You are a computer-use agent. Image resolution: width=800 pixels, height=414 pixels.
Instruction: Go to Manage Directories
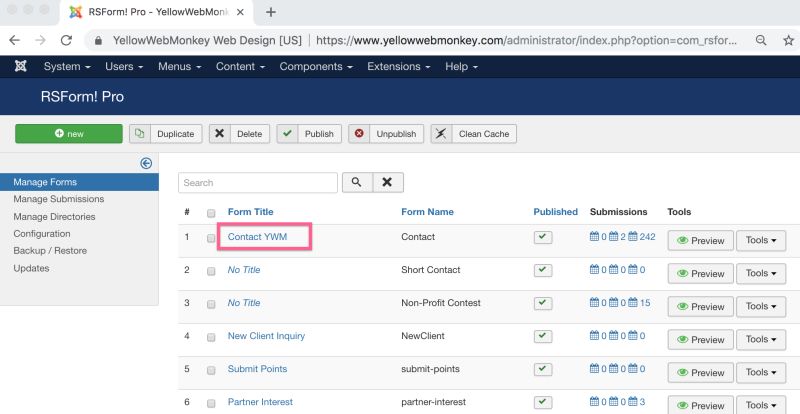coord(54,216)
